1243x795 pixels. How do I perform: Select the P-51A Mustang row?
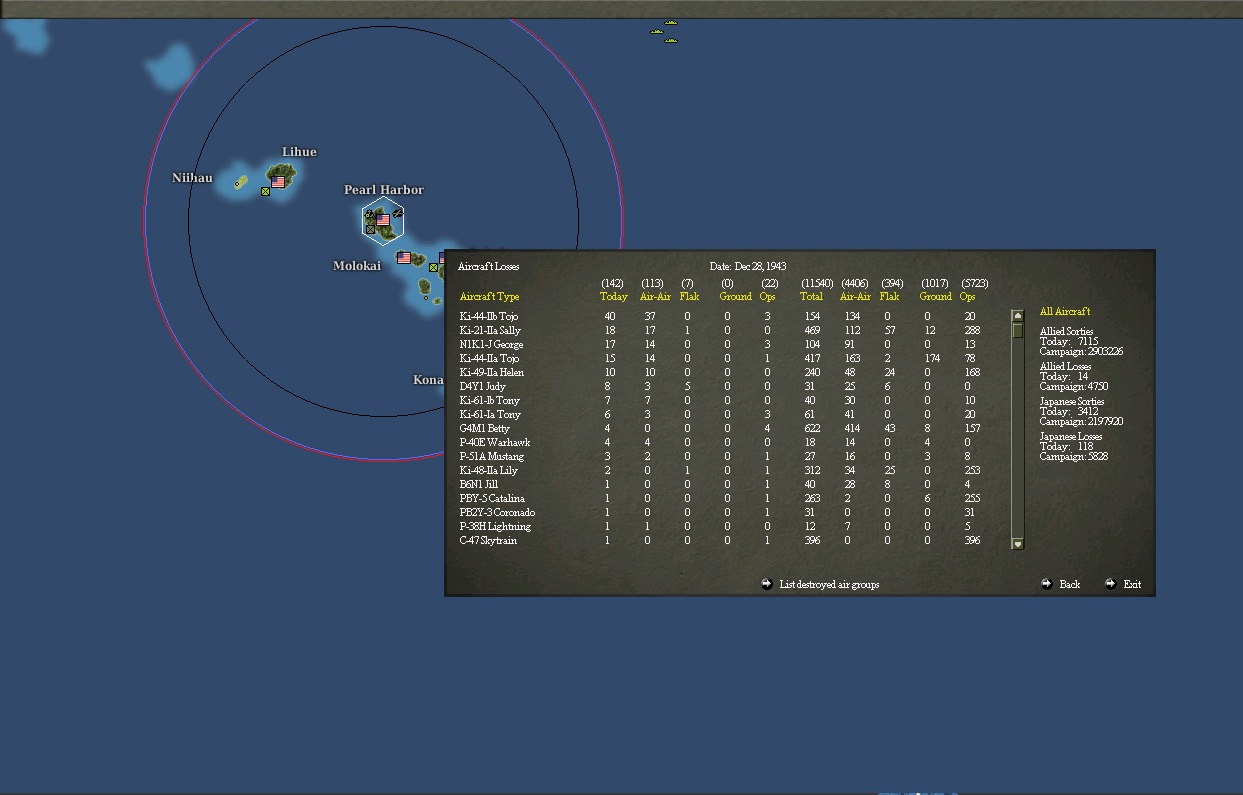[x=720, y=457]
